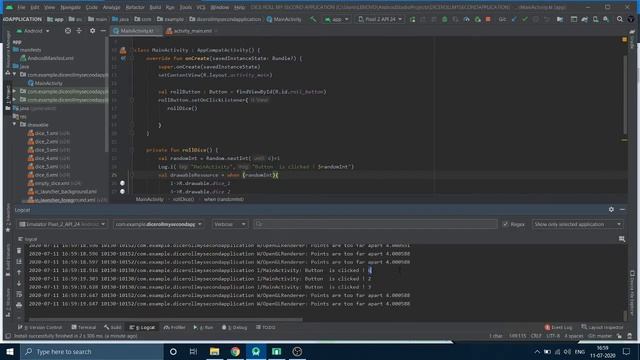Select AndroidManifest.xml in project tree

click(x=47, y=58)
